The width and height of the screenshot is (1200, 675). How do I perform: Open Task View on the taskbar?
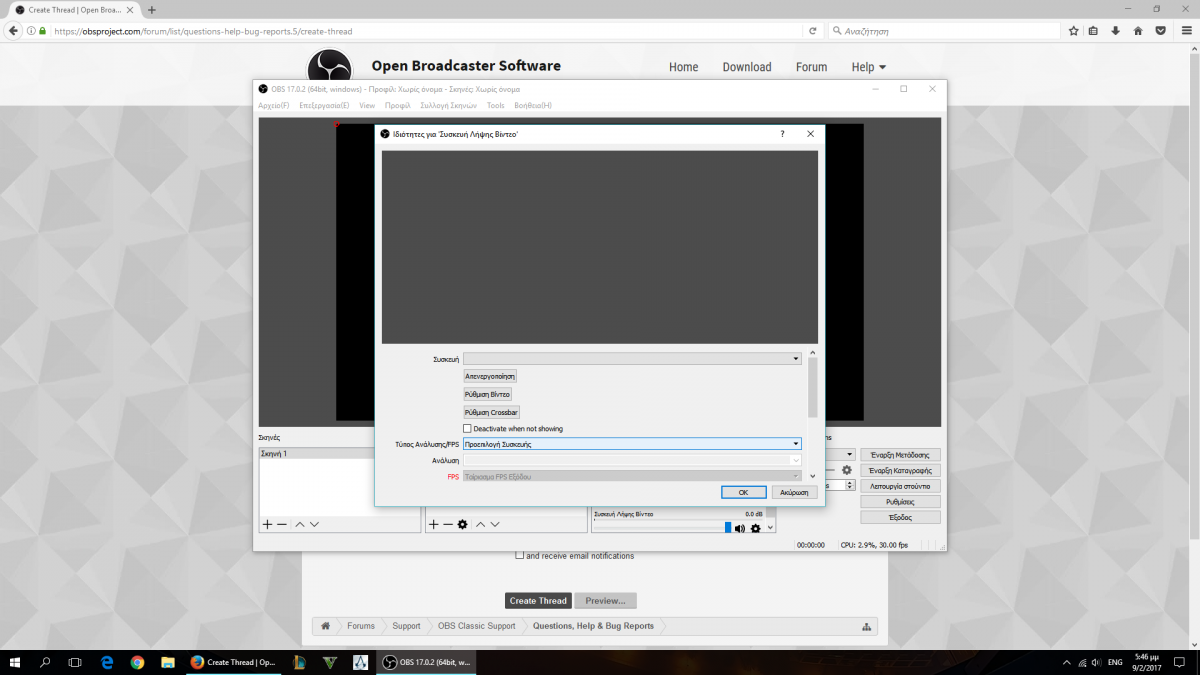[75, 662]
